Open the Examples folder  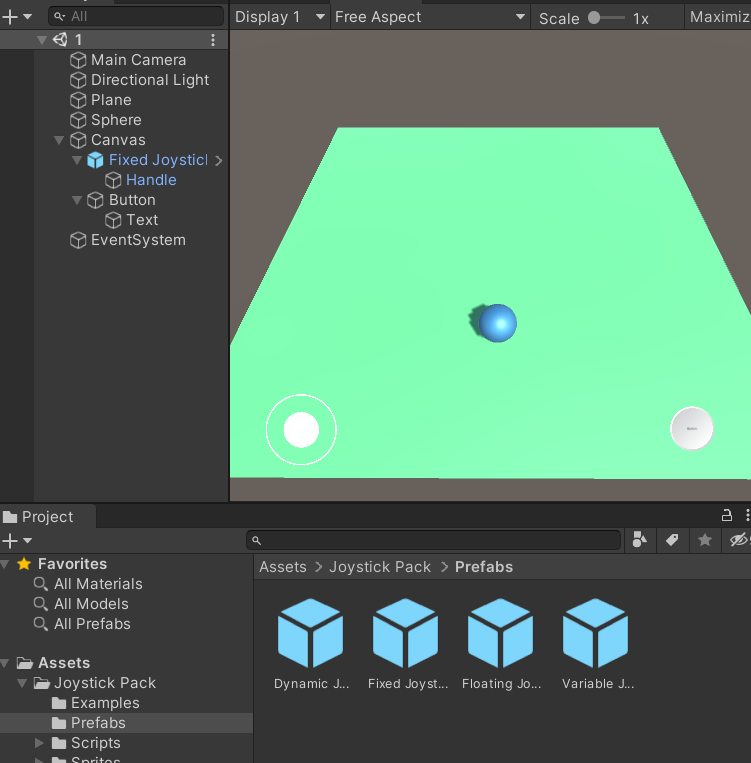coord(105,703)
